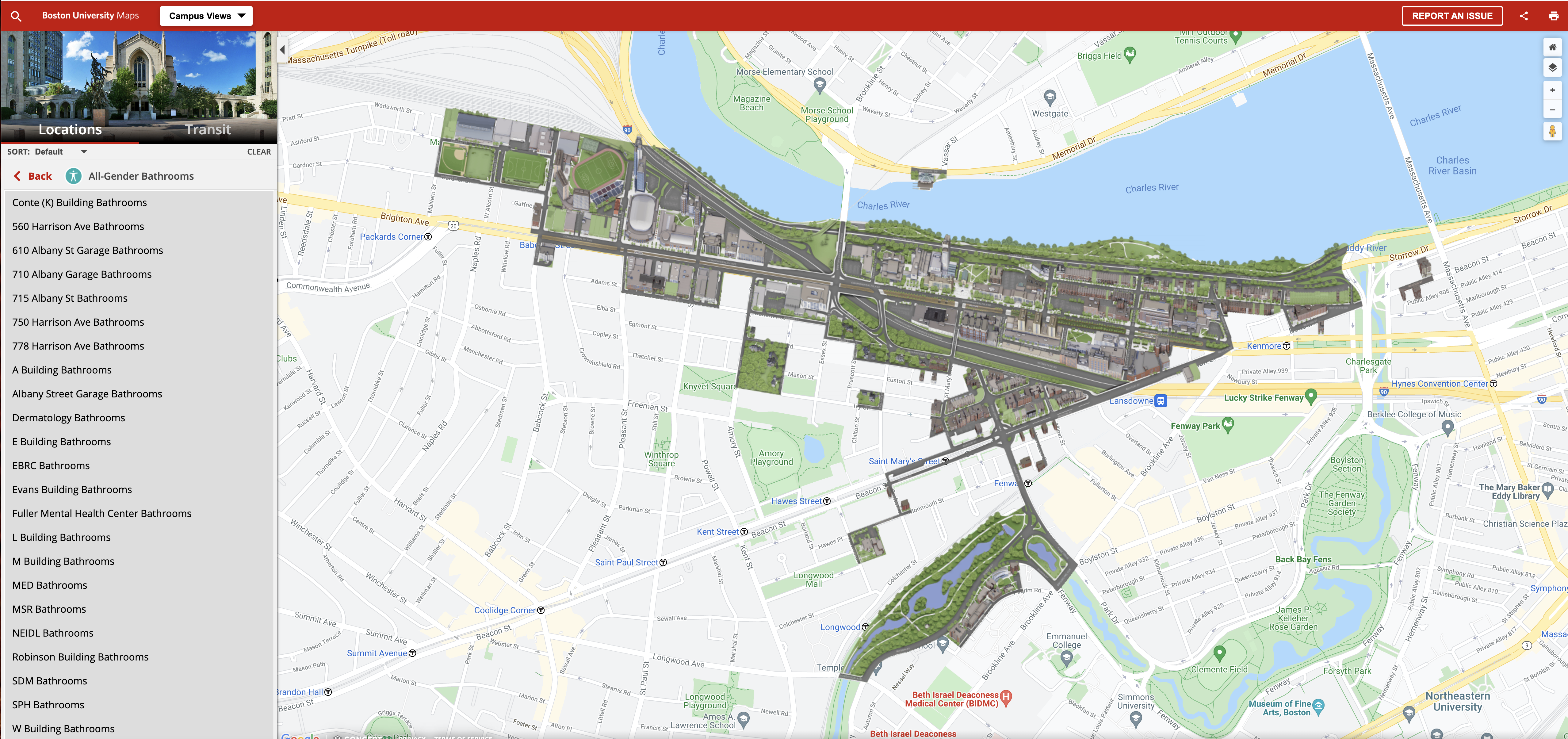Viewport: 1568px width, 739px height.
Task: Select SDM Bathrooms
Action: 139,680
